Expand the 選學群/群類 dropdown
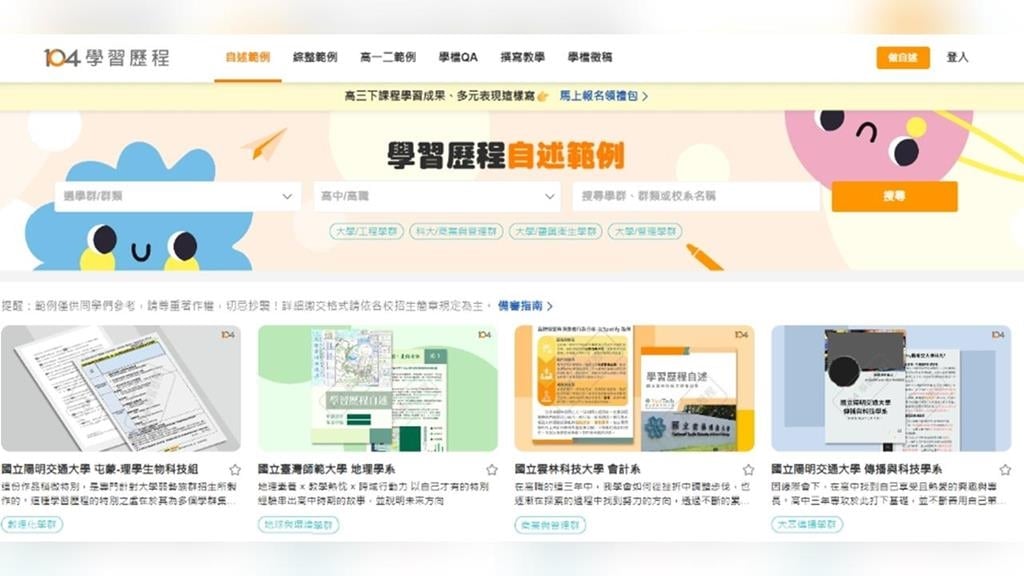Viewport: 1024px width, 576px height. pos(177,197)
